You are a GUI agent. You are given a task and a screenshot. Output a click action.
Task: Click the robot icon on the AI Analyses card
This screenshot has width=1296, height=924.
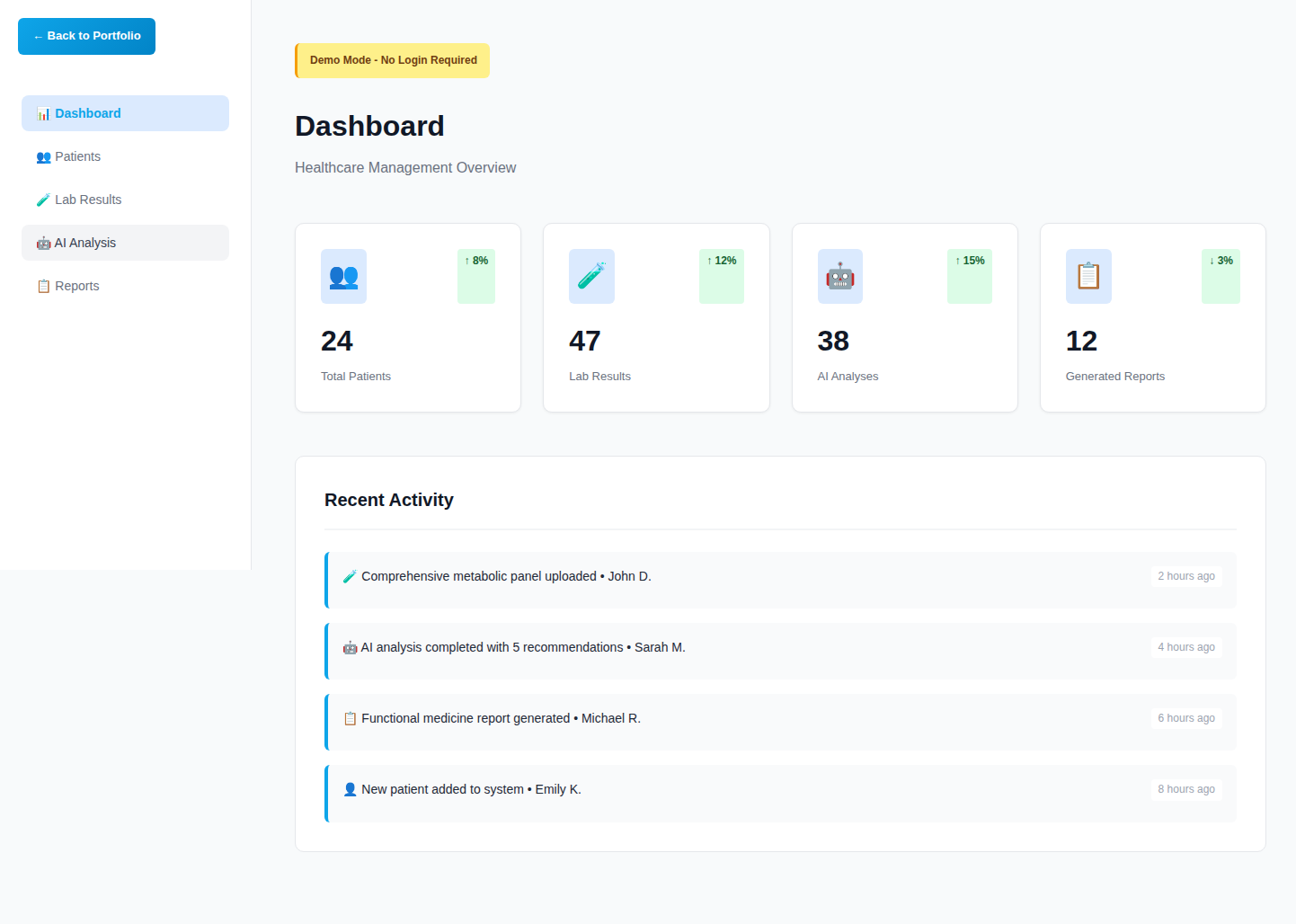click(839, 276)
